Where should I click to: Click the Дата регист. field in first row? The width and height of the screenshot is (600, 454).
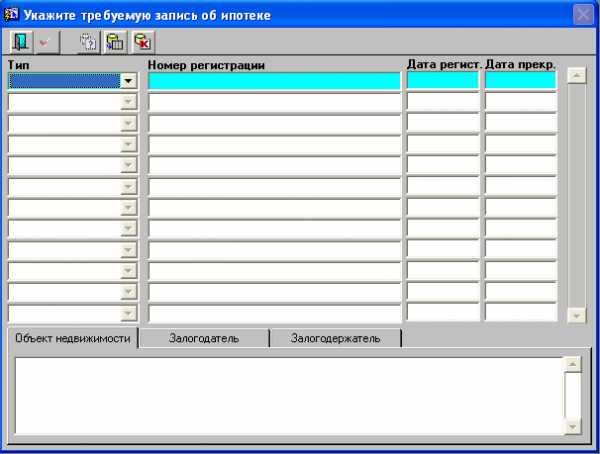[x=443, y=81]
